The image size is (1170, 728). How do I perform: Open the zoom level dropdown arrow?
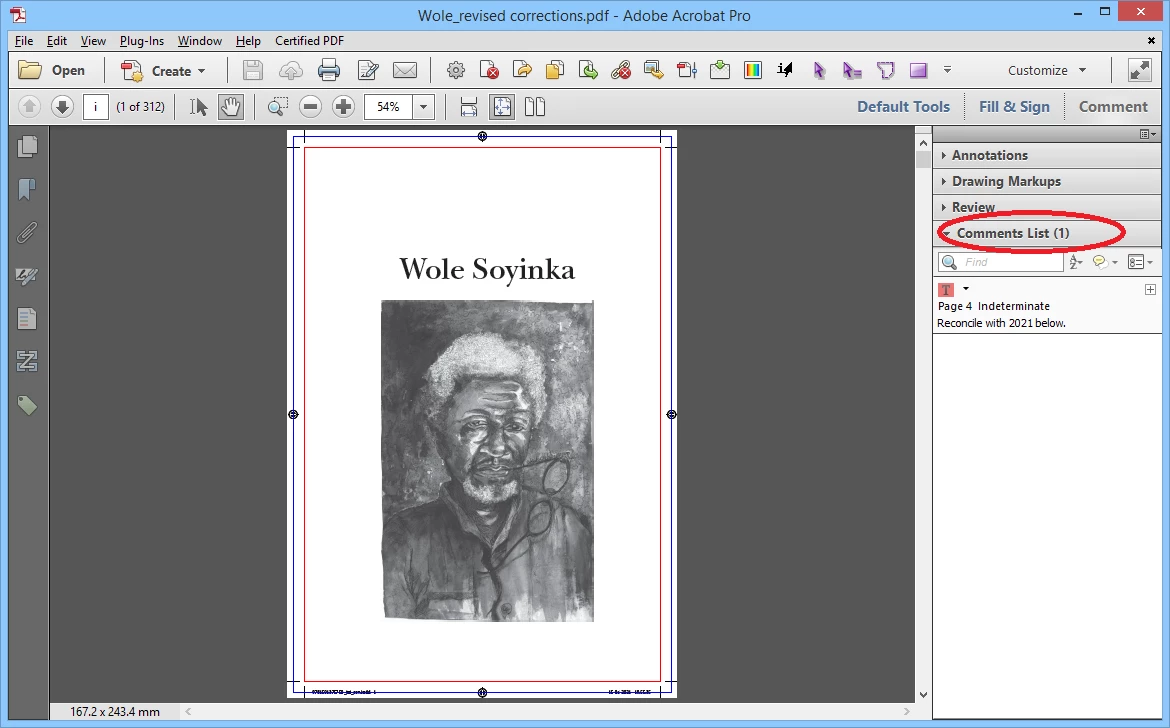tap(423, 107)
